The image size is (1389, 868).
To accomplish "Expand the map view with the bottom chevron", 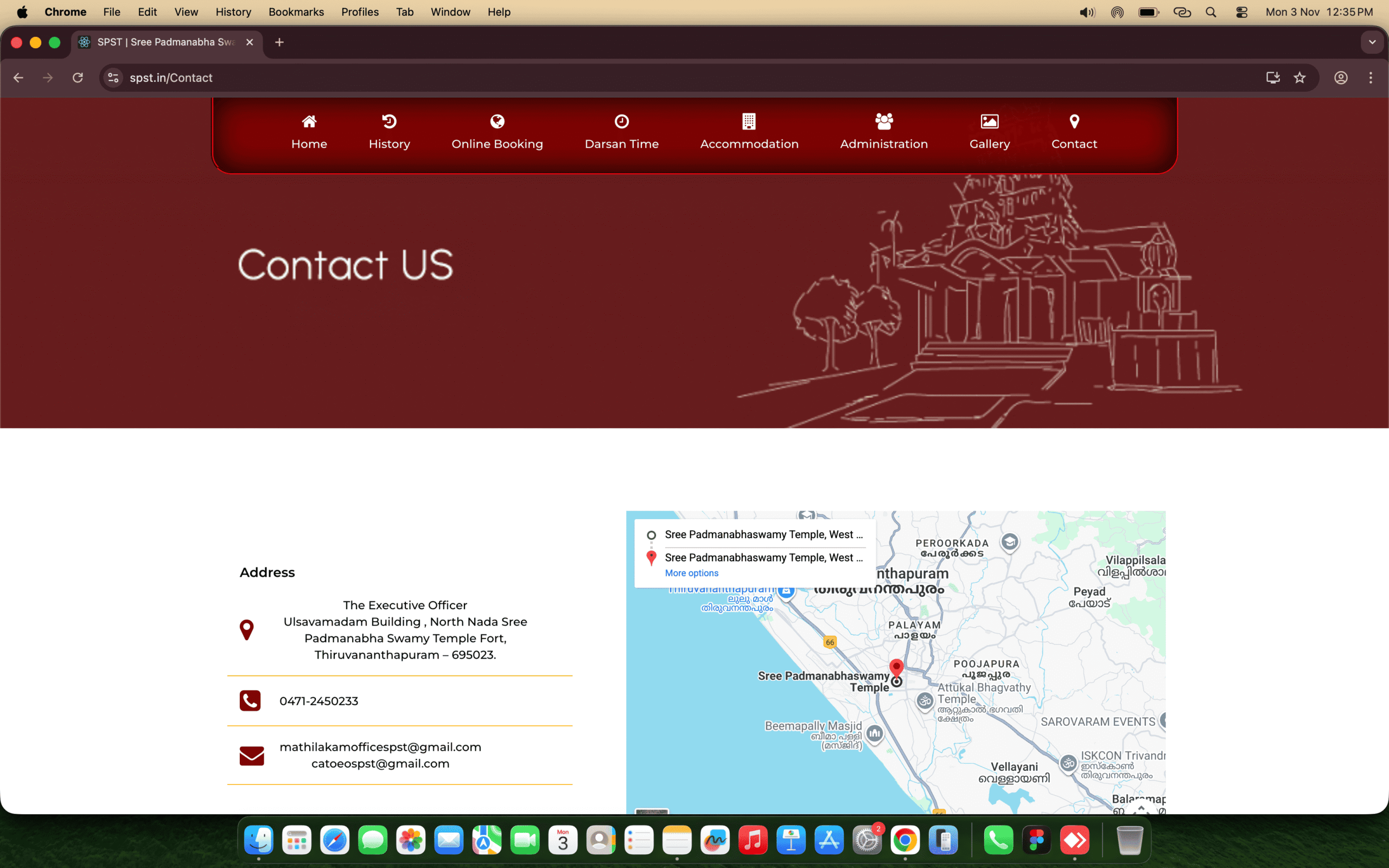I will (1141, 807).
